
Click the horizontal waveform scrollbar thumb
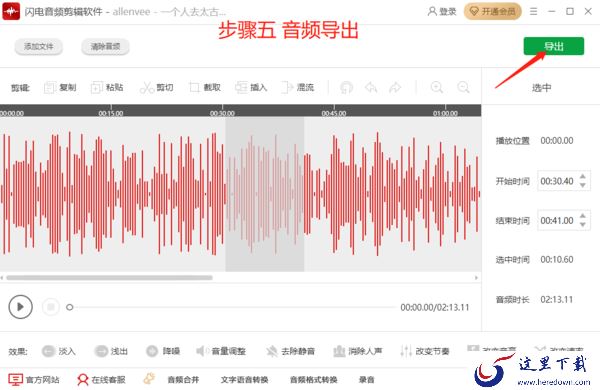pos(109,277)
